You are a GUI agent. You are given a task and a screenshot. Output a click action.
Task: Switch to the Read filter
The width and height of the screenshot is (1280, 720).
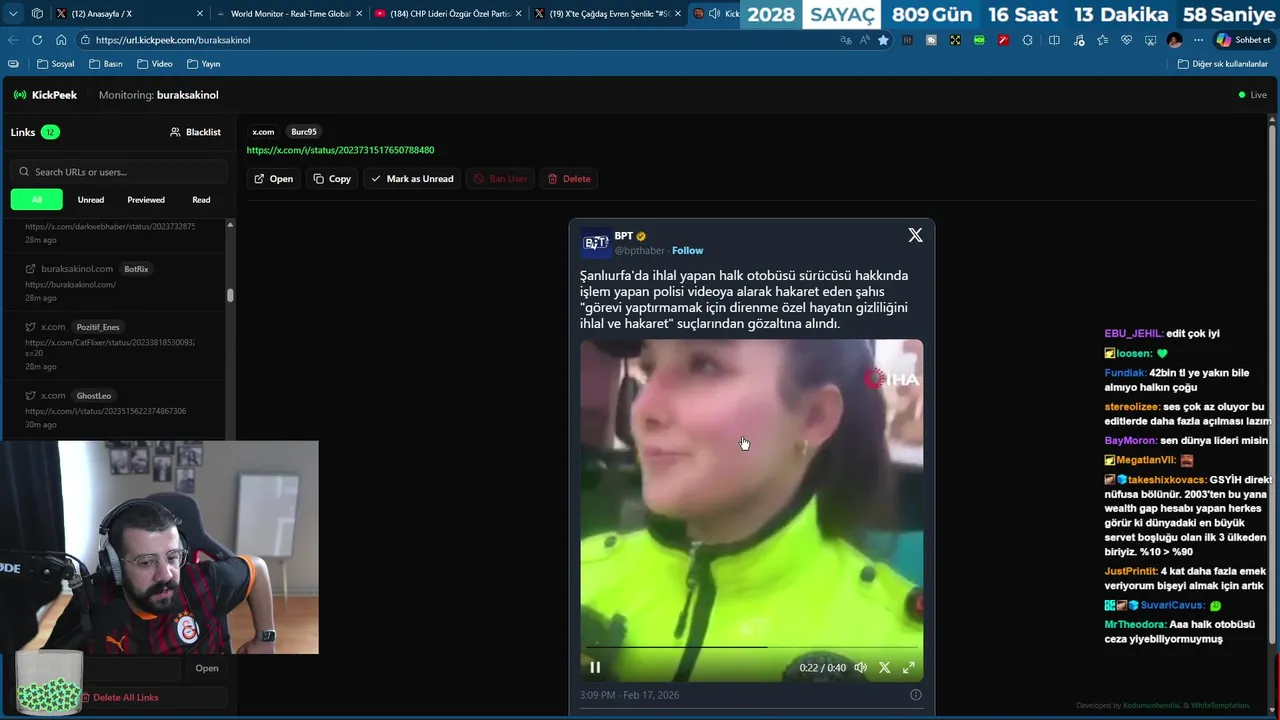(201, 200)
